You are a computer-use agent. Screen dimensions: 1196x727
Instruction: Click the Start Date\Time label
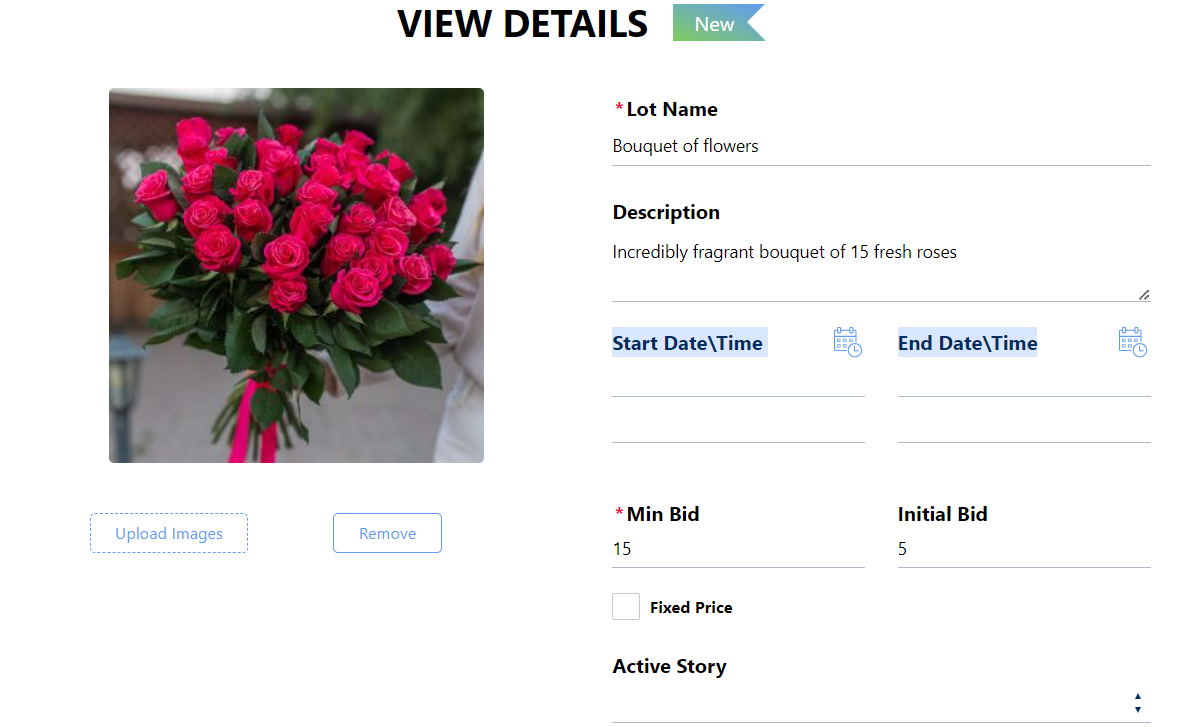pyautogui.click(x=688, y=343)
